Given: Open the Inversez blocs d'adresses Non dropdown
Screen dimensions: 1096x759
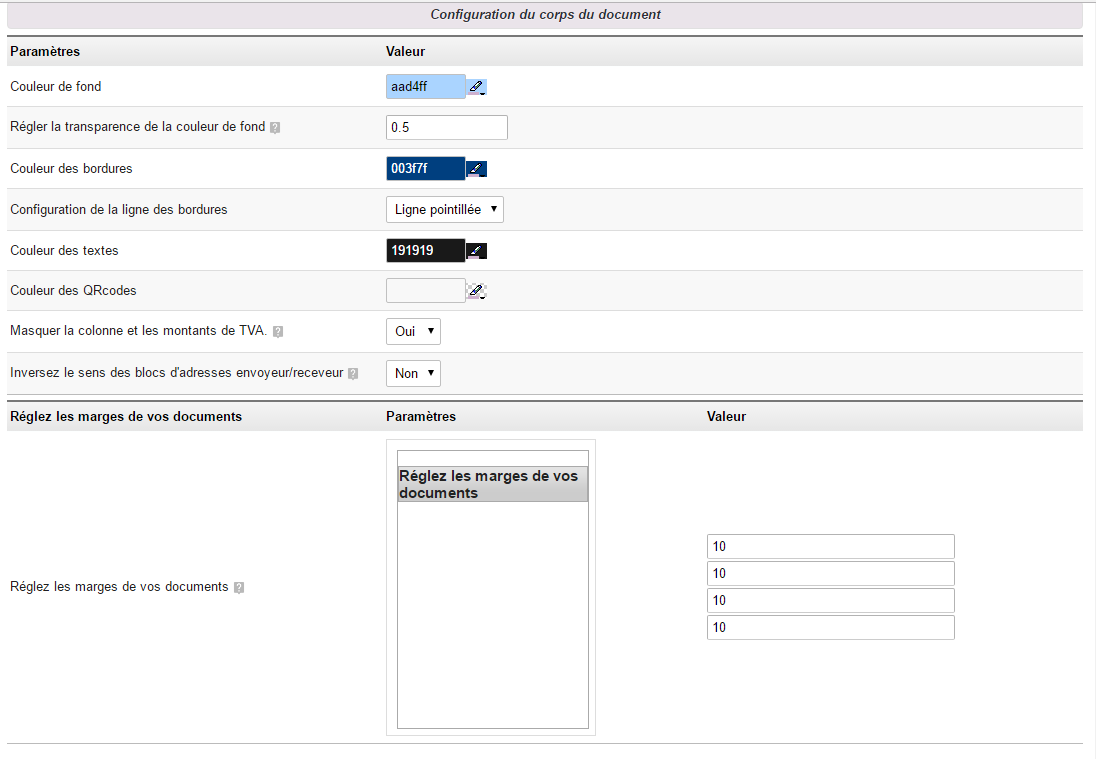Looking at the screenshot, I should point(413,373).
